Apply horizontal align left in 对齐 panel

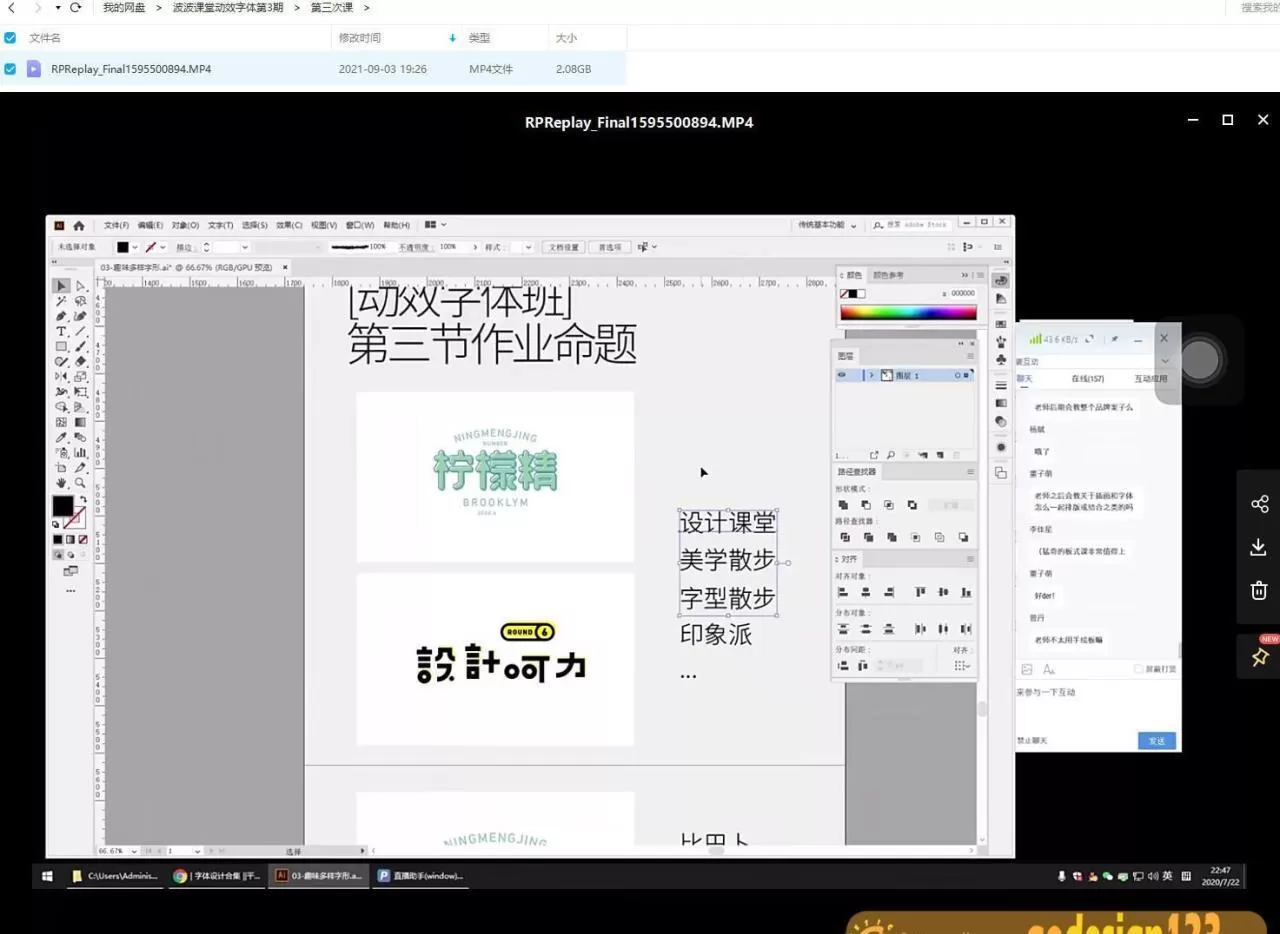tap(843, 591)
